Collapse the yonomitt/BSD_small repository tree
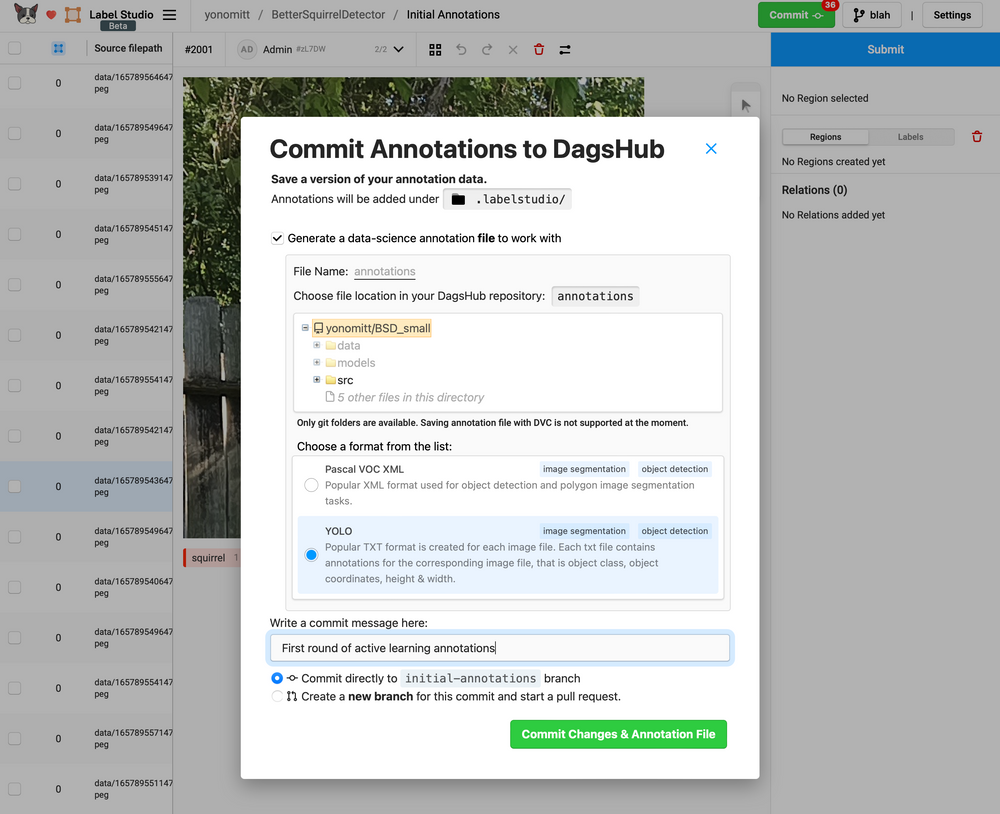This screenshot has height=814, width=1000. (x=304, y=327)
